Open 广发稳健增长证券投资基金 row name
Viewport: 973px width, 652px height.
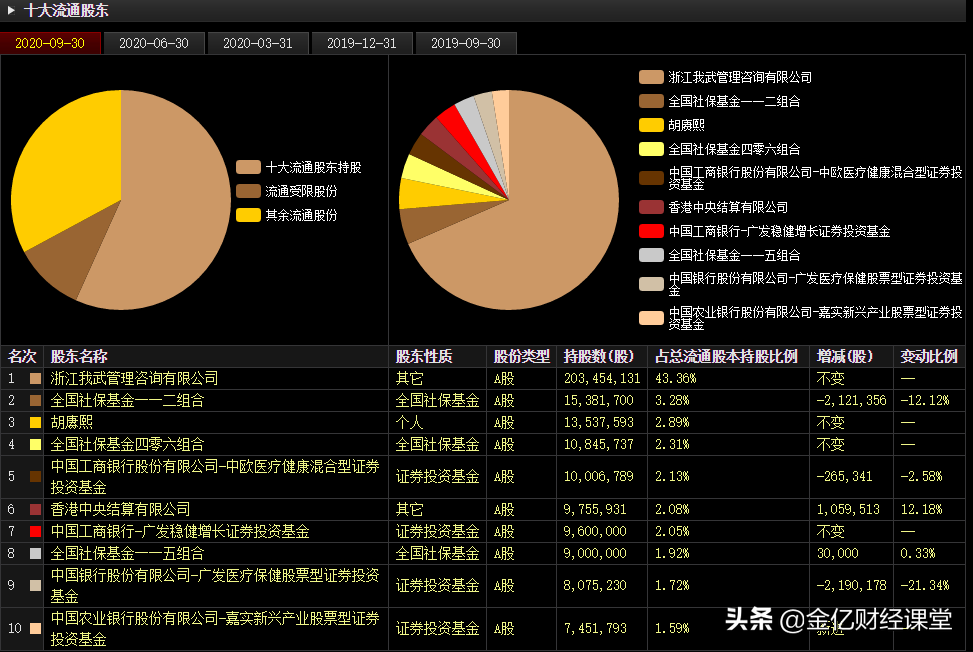click(x=180, y=532)
